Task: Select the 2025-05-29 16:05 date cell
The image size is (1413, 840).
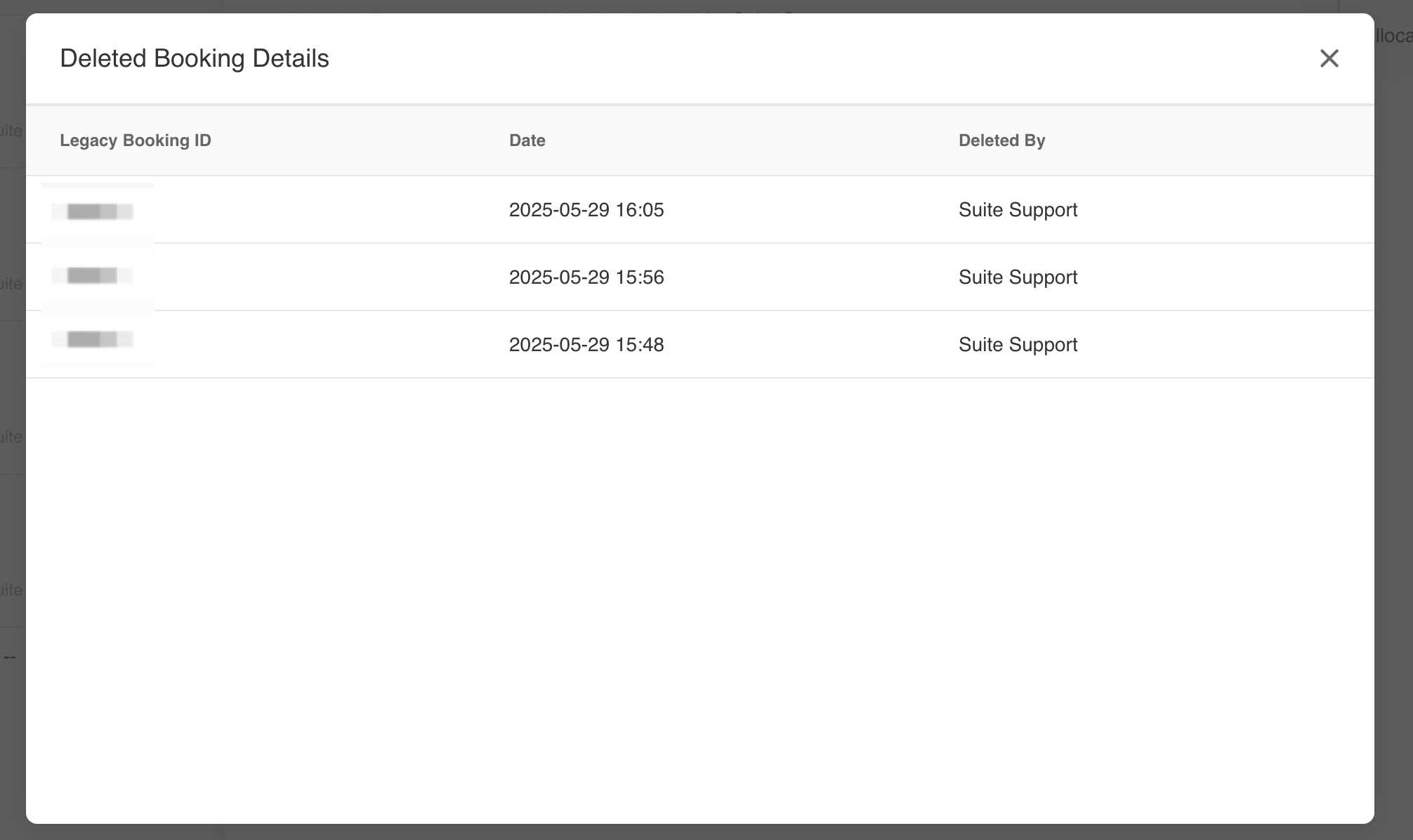Action: pos(586,210)
